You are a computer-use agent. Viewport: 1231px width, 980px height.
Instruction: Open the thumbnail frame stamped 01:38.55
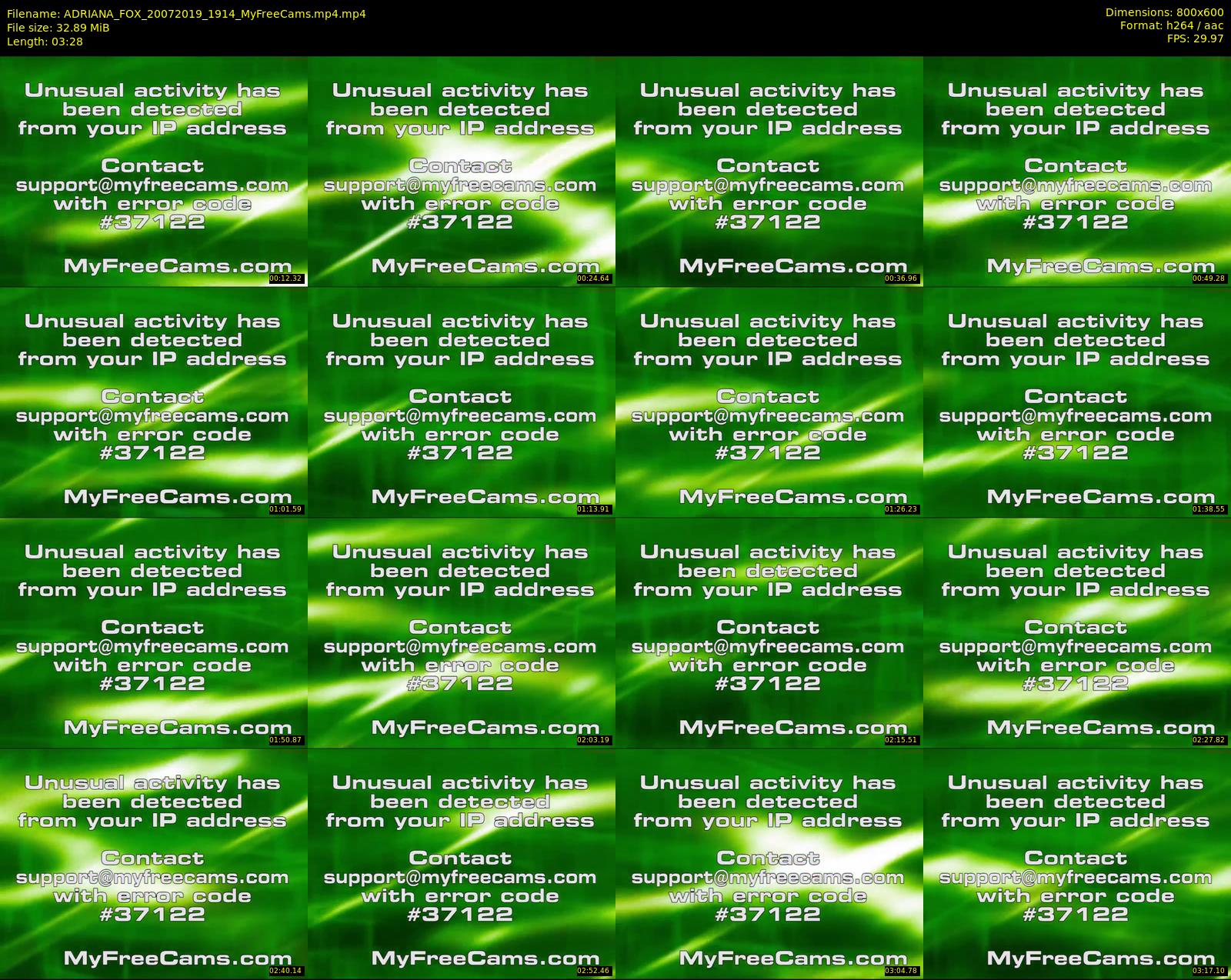1077,402
